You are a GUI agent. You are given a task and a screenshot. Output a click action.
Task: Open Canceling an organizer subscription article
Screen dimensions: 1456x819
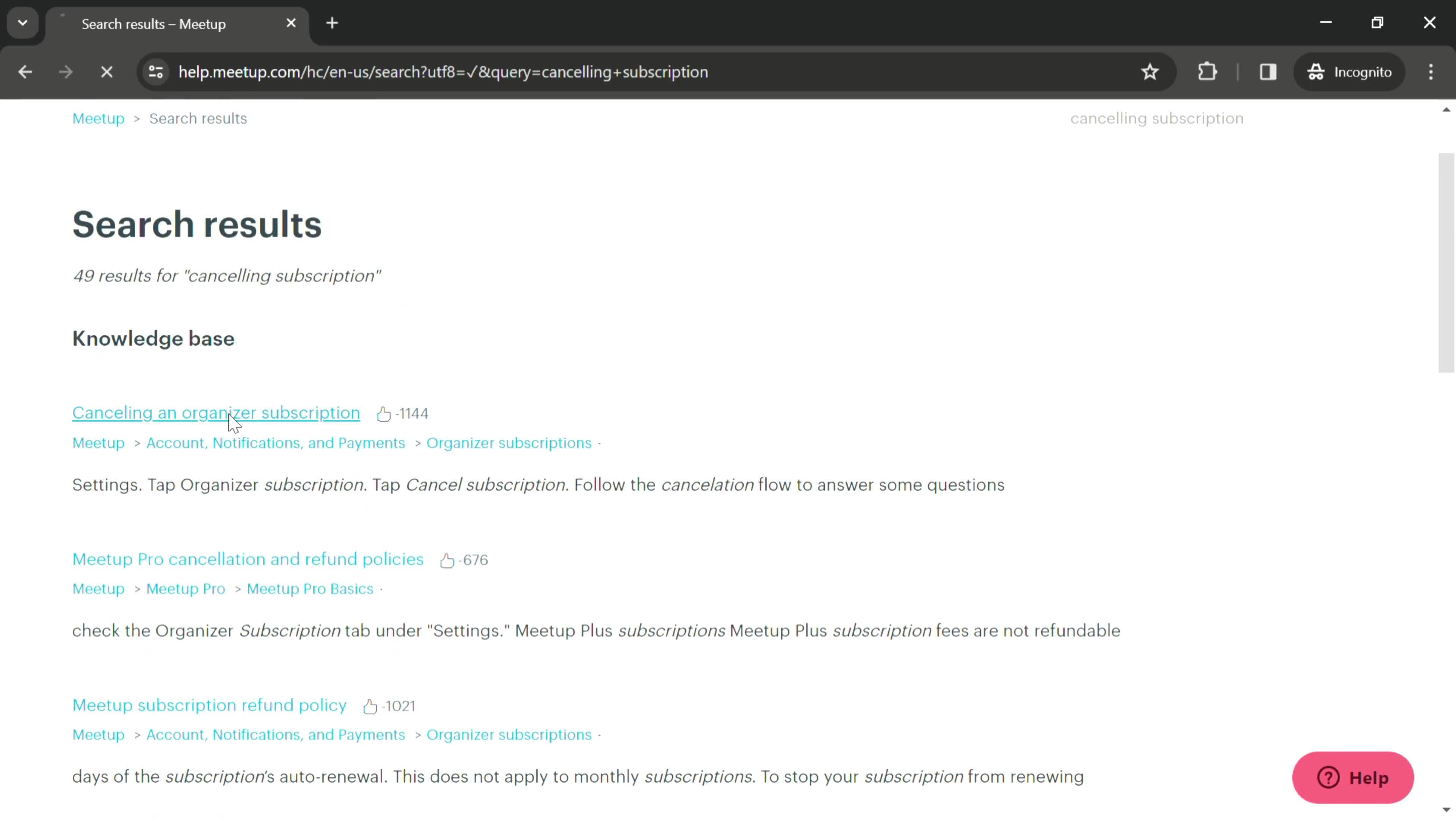216,413
